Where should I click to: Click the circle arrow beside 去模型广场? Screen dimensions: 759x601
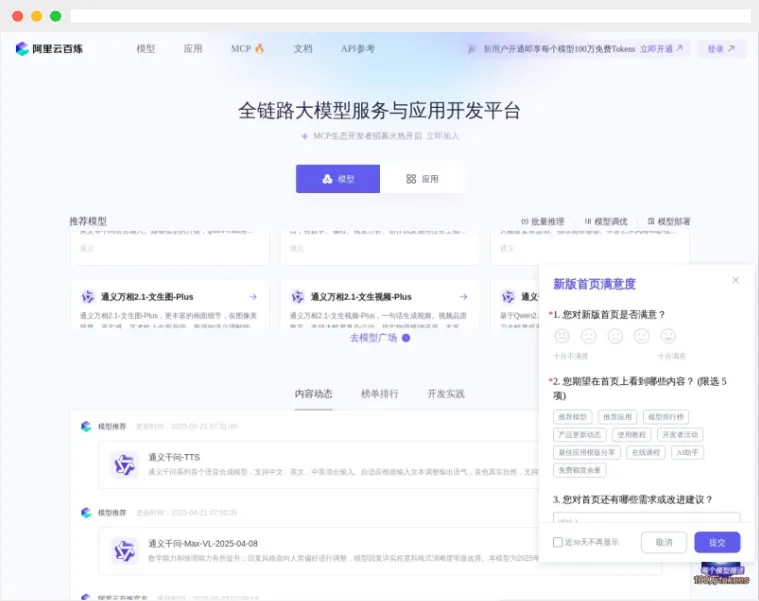[x=406, y=338]
